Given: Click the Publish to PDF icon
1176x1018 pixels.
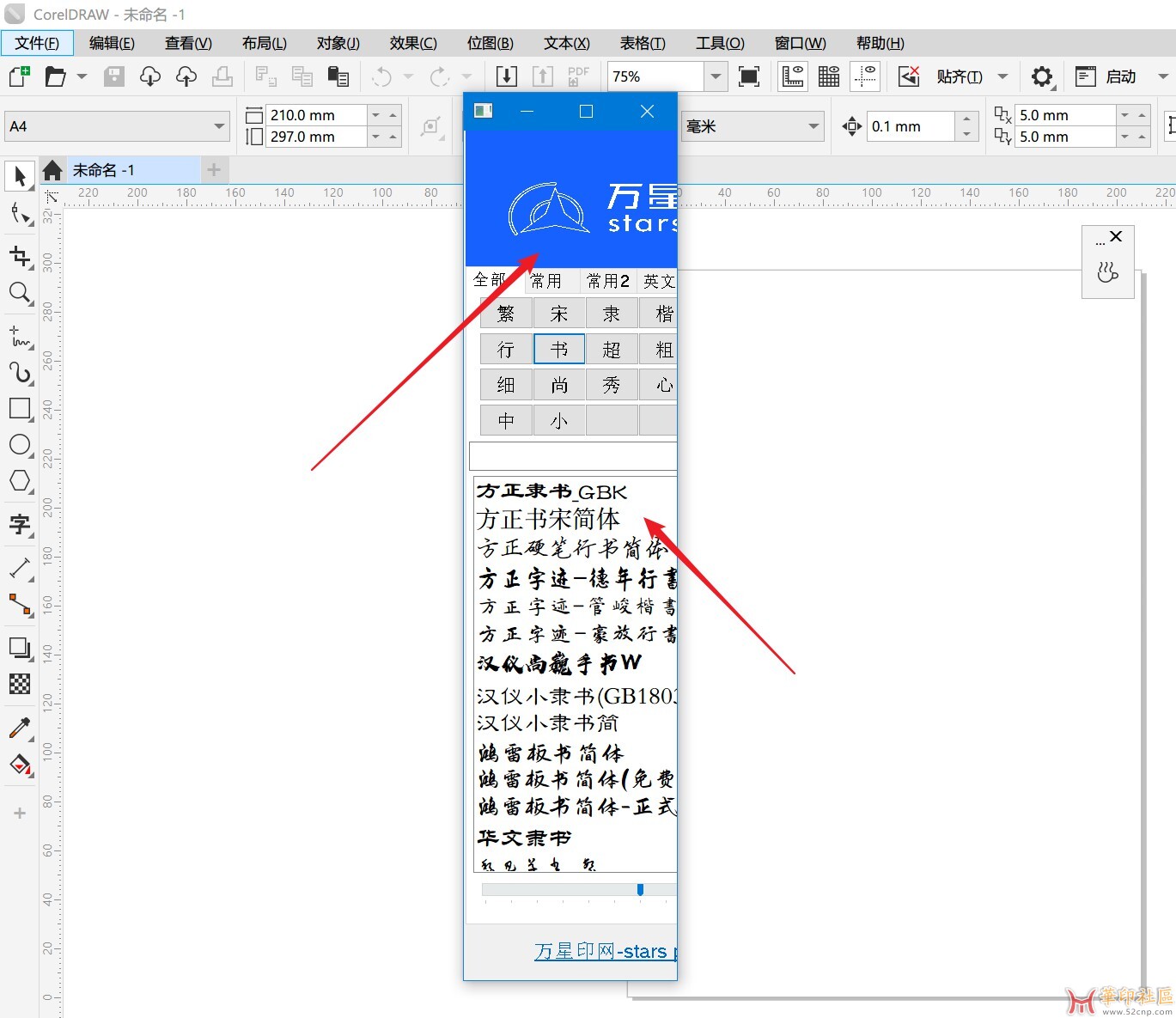Looking at the screenshot, I should coord(578,76).
